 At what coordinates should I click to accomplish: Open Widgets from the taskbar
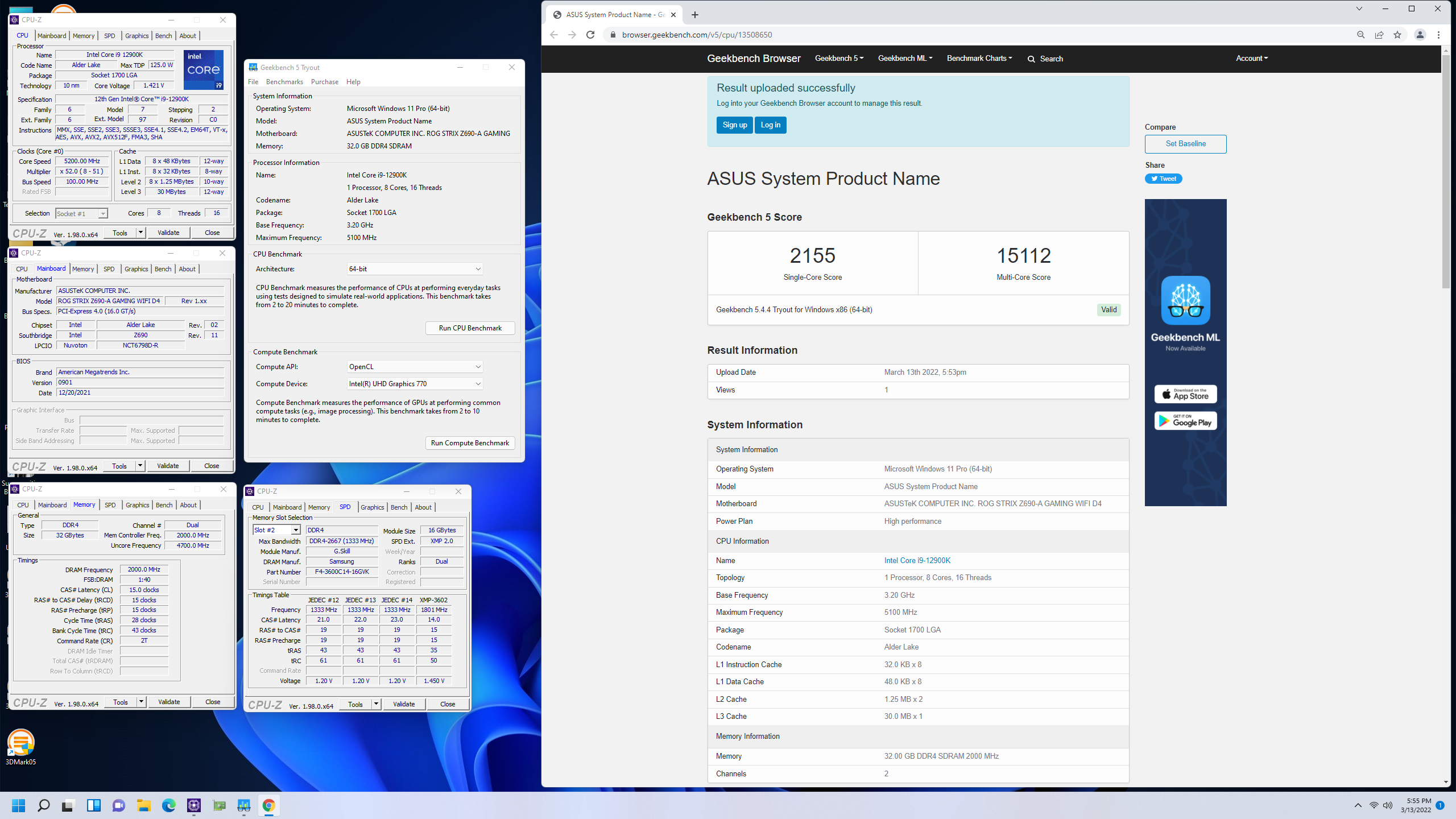[x=93, y=805]
